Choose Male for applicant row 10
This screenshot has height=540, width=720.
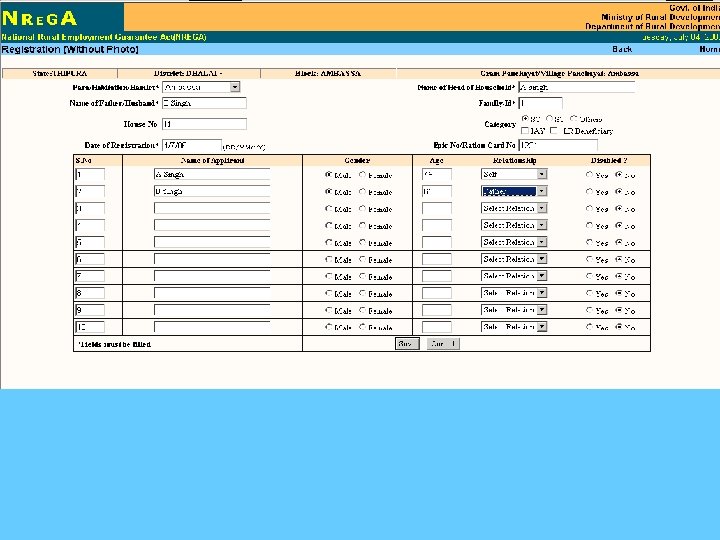click(328, 326)
